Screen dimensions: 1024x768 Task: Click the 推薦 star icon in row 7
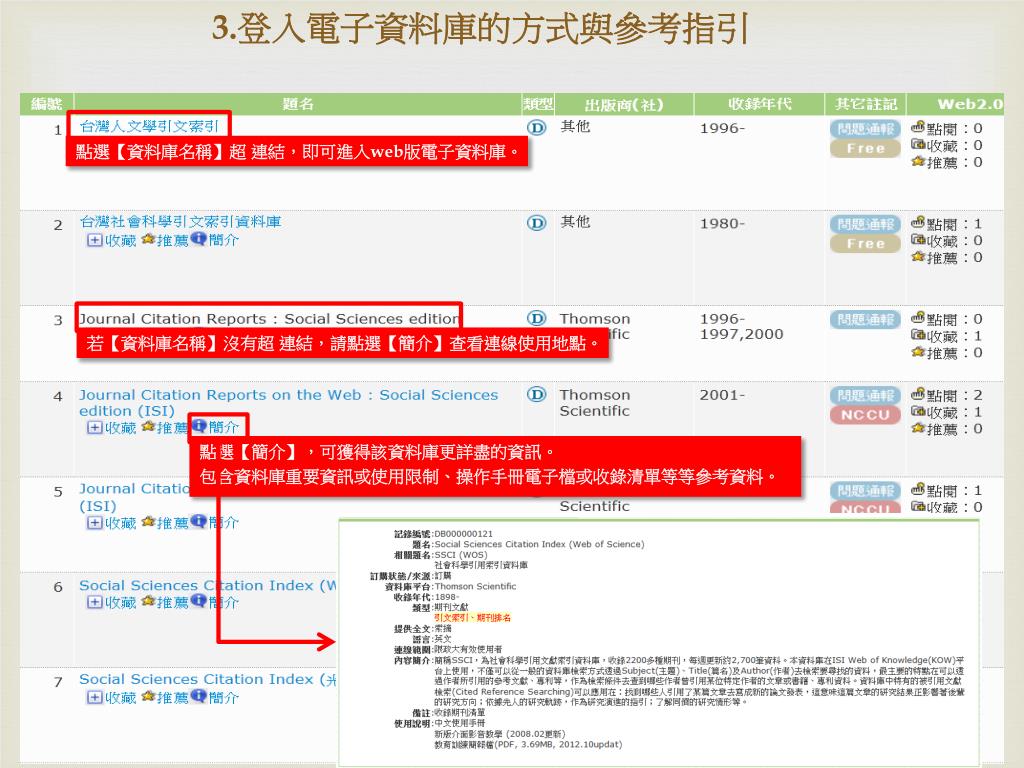tap(148, 697)
